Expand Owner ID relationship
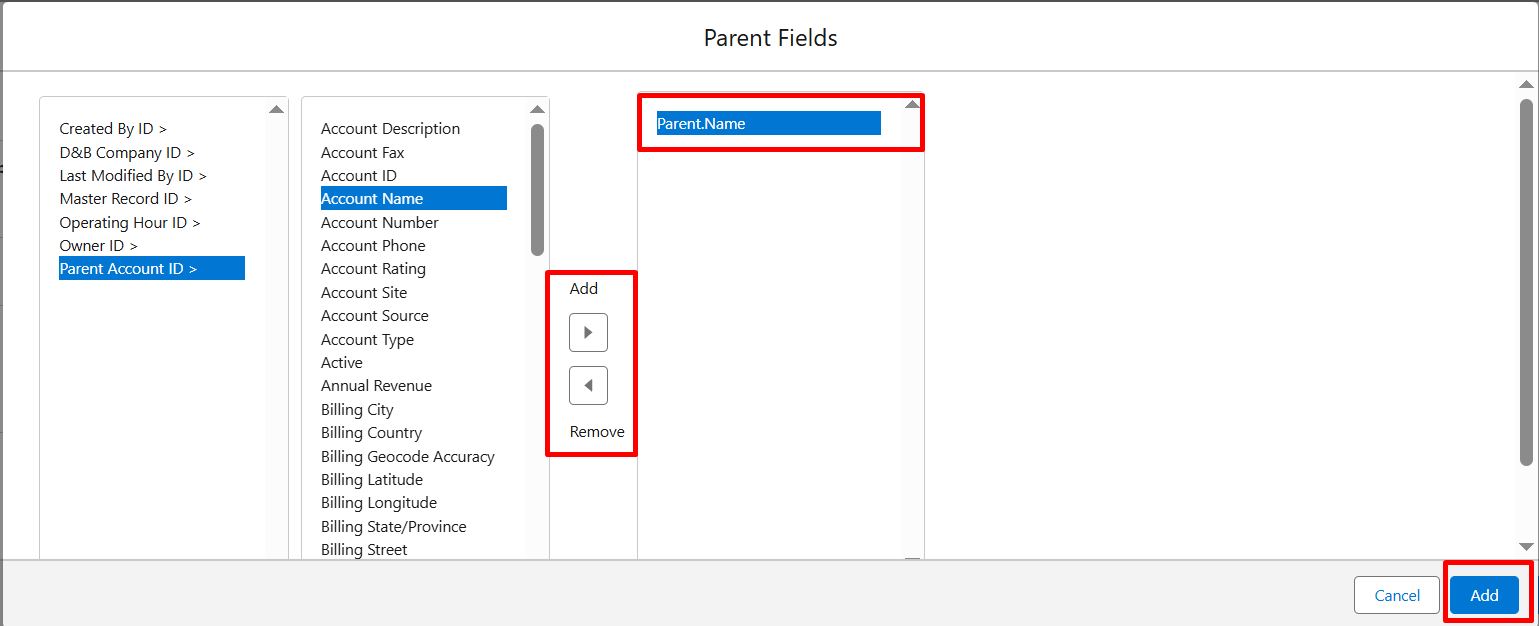The image size is (1539, 626). (x=98, y=246)
